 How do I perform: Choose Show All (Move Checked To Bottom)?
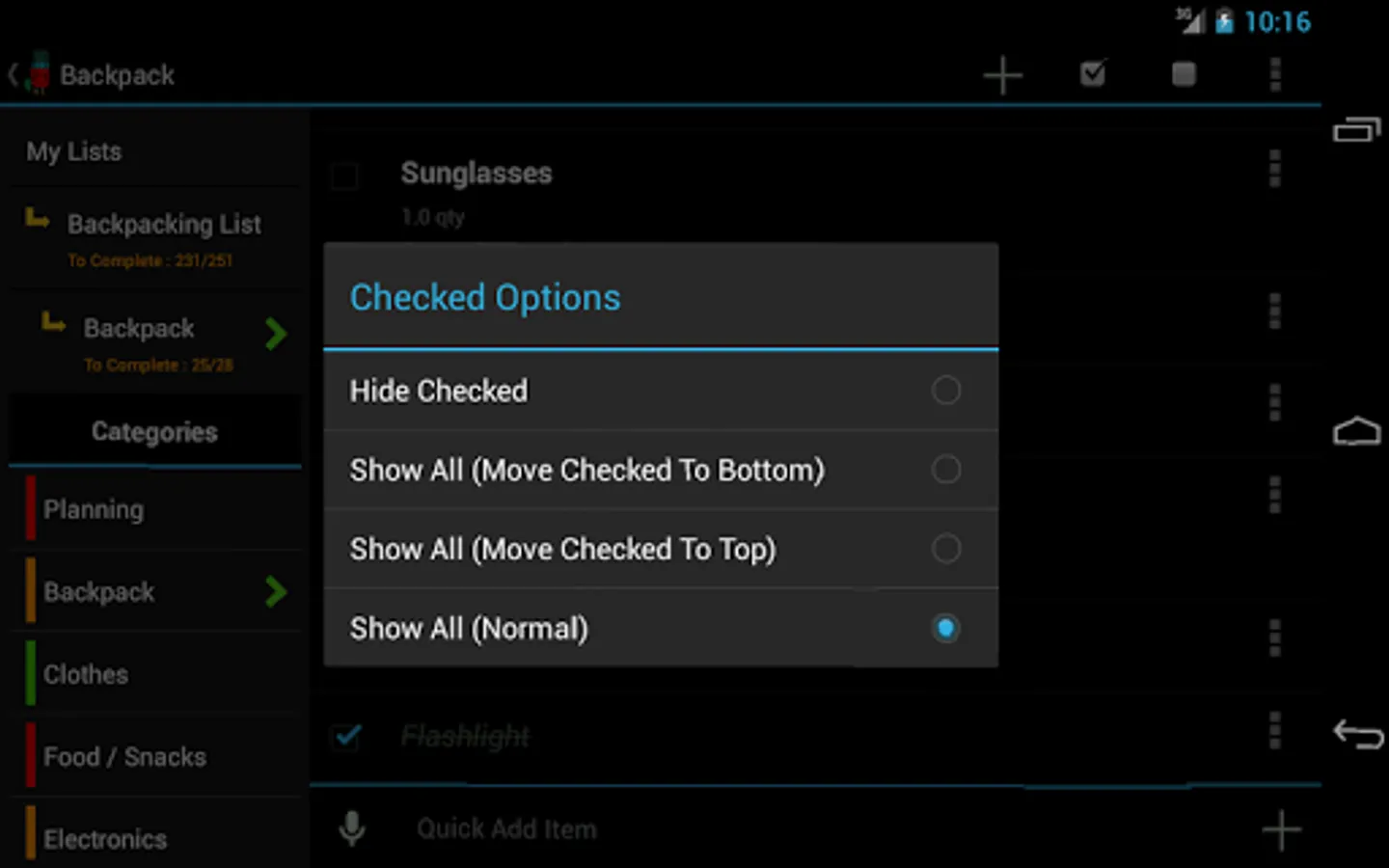(x=945, y=470)
